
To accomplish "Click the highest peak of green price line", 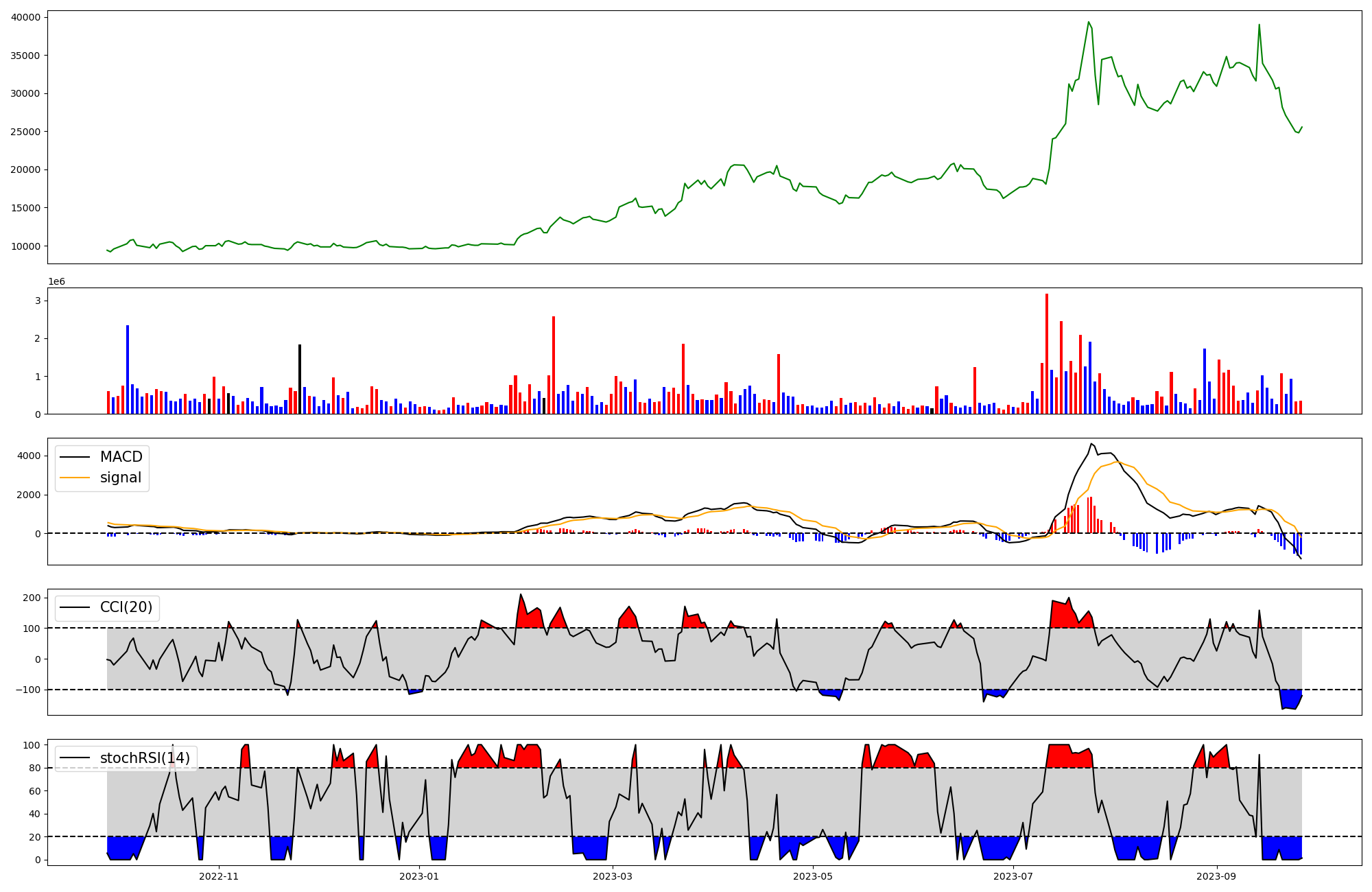I will [x=1089, y=23].
